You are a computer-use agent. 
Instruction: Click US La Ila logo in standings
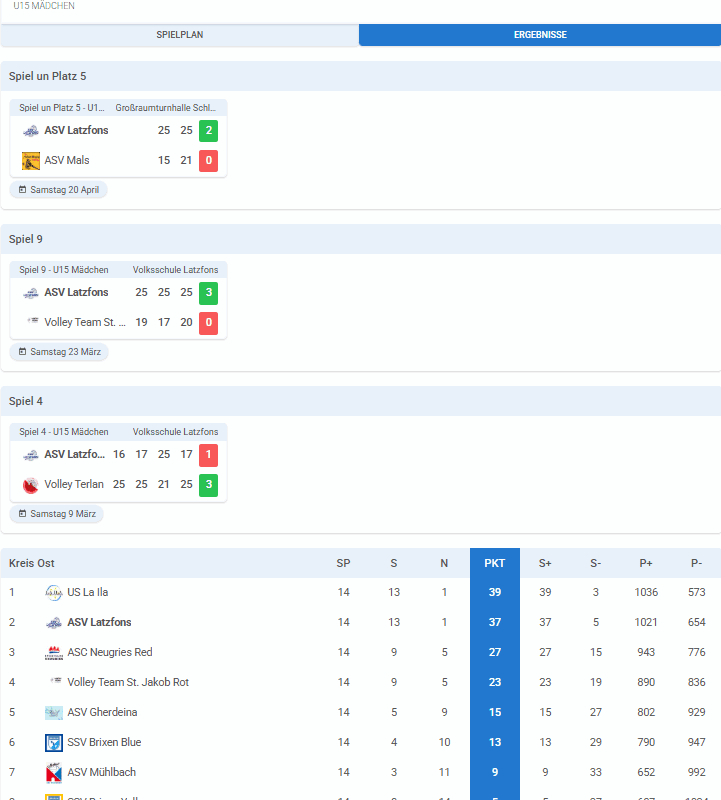pos(54,593)
